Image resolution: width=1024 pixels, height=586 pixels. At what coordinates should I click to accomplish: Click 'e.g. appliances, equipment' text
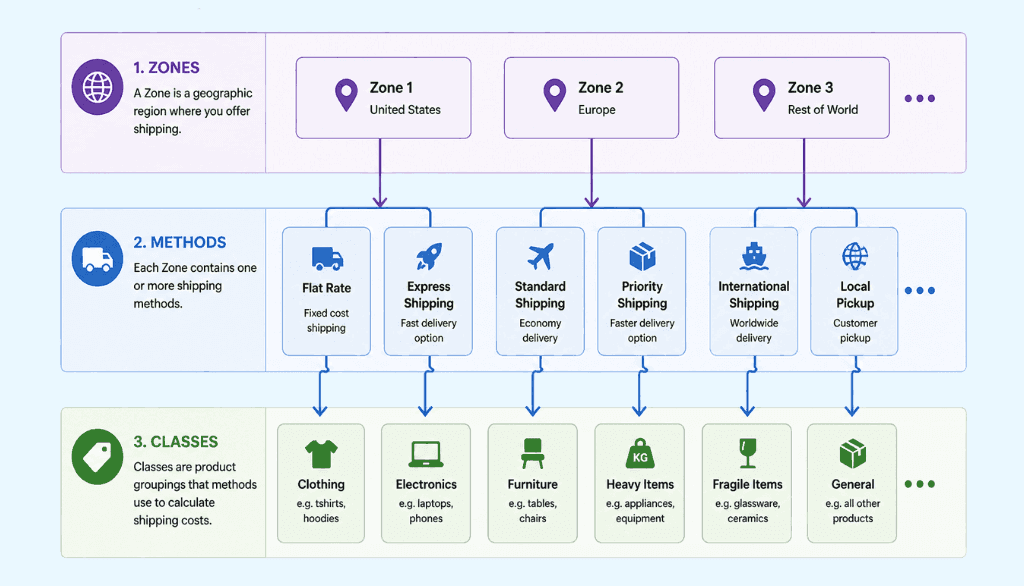point(640,511)
